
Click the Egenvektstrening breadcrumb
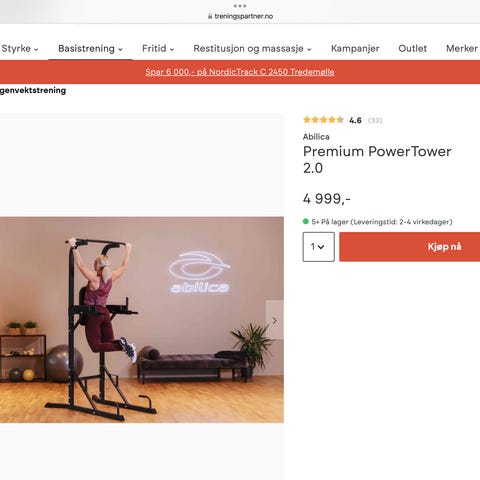[x=33, y=90]
